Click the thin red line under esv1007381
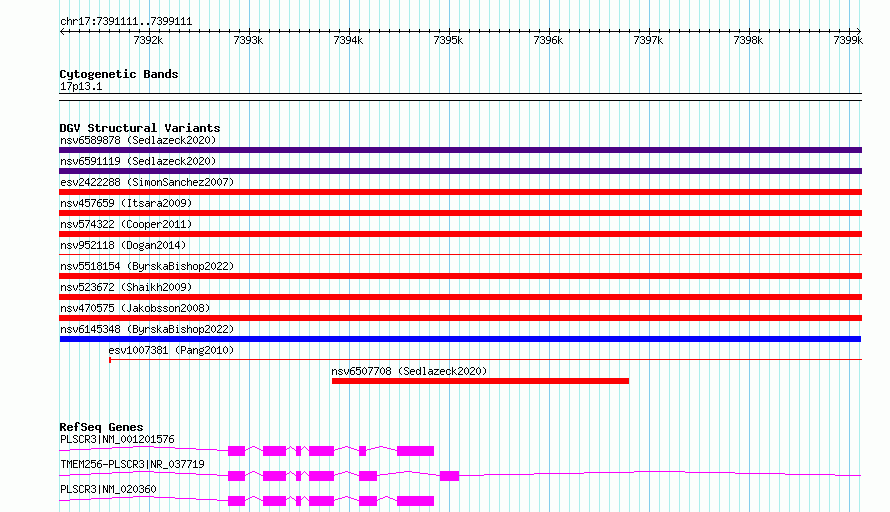 485,359
